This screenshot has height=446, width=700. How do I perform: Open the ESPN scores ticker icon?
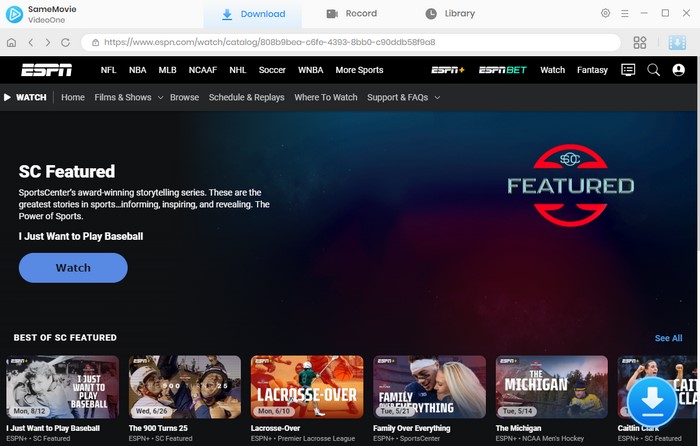pyautogui.click(x=628, y=70)
